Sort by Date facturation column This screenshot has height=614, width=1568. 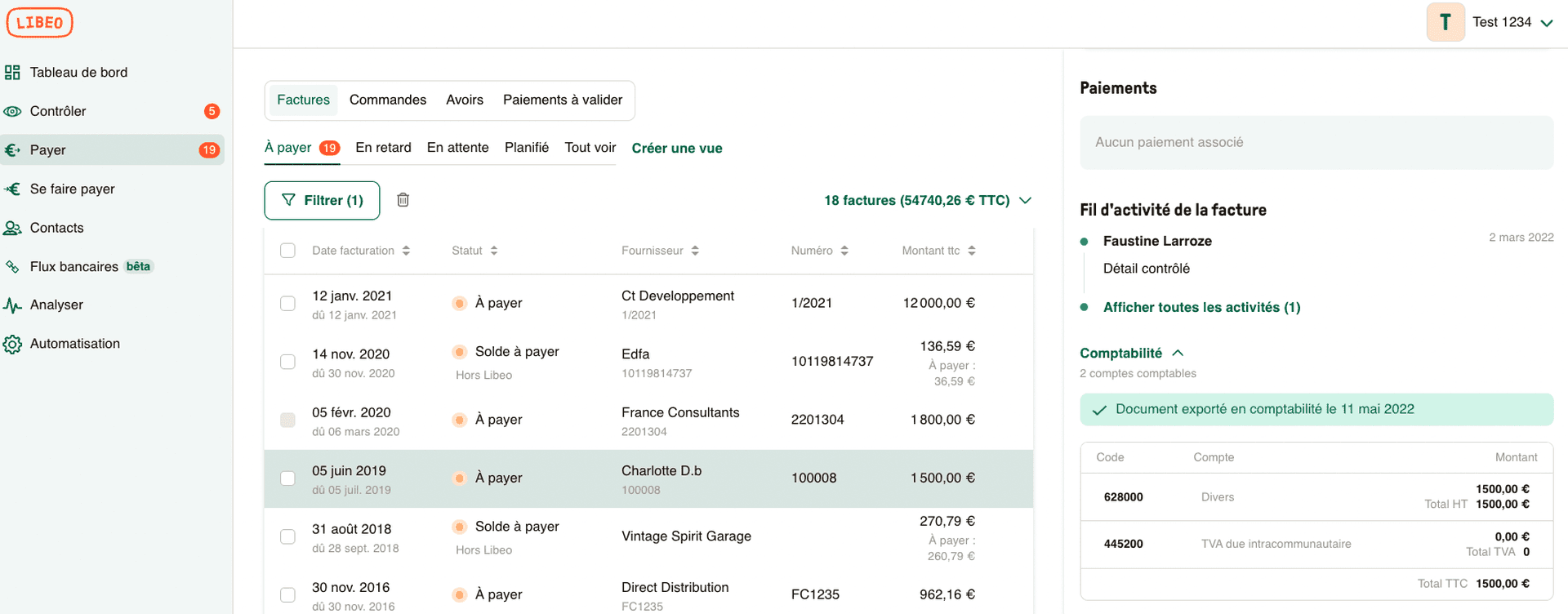click(361, 251)
